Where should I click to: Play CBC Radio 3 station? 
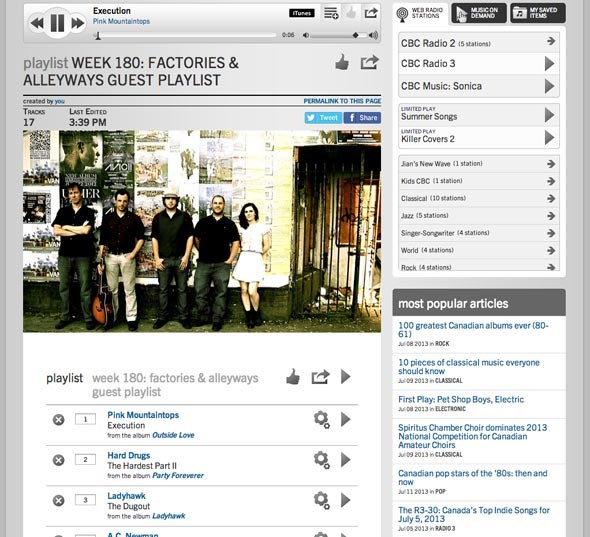pos(549,64)
